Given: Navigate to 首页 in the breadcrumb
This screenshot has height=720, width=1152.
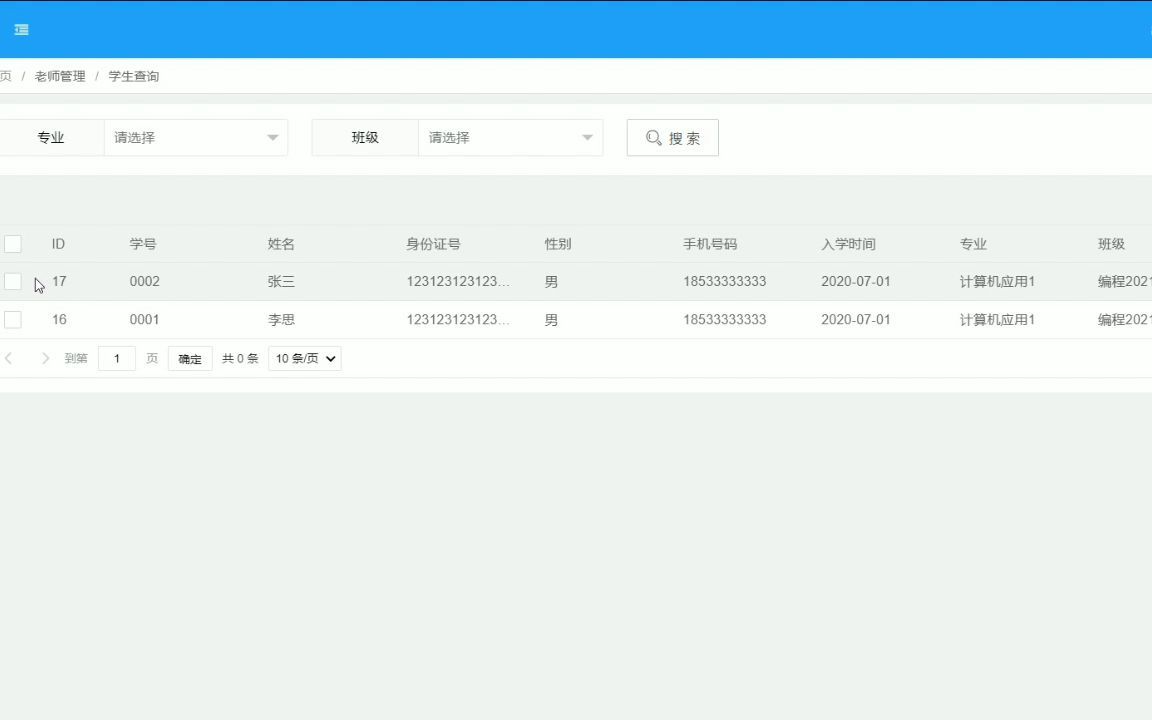Looking at the screenshot, I should [5, 75].
